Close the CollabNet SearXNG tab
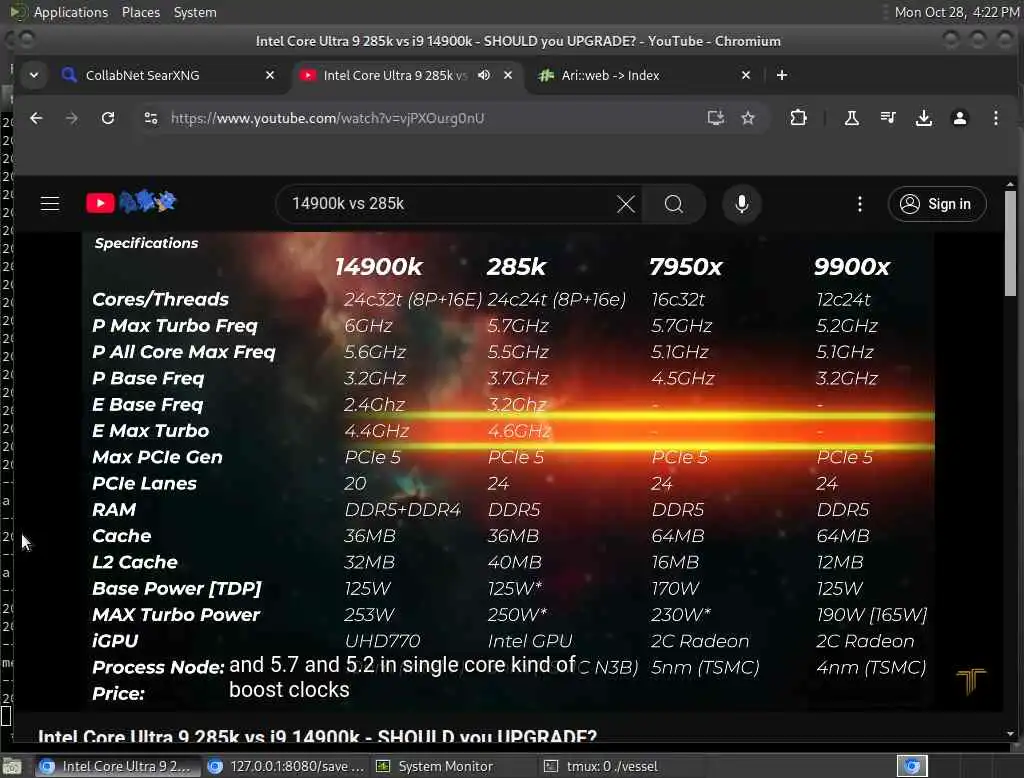The height and width of the screenshot is (778, 1024). 270,75
